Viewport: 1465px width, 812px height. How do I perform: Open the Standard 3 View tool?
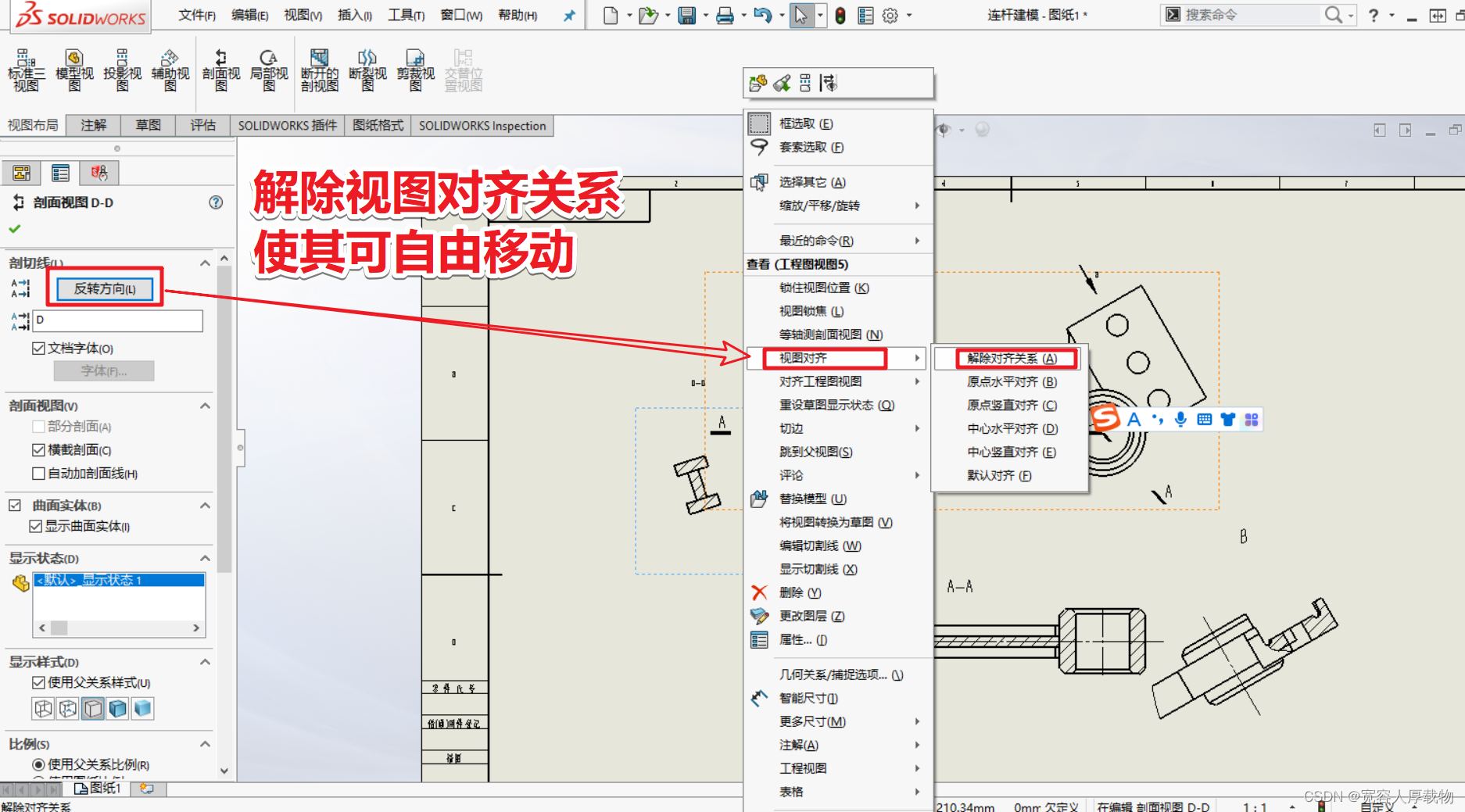(26, 70)
